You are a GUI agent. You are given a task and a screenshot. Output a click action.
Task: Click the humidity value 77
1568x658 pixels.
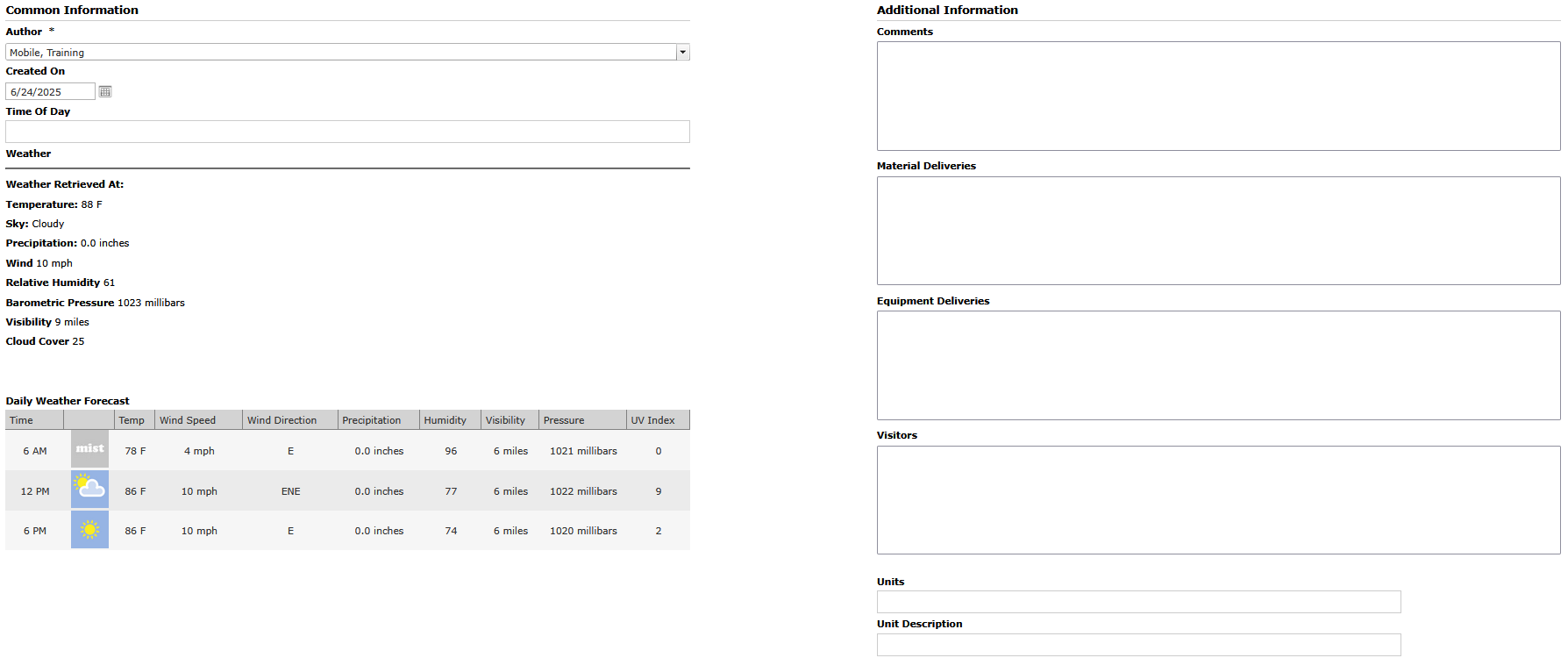click(x=451, y=491)
